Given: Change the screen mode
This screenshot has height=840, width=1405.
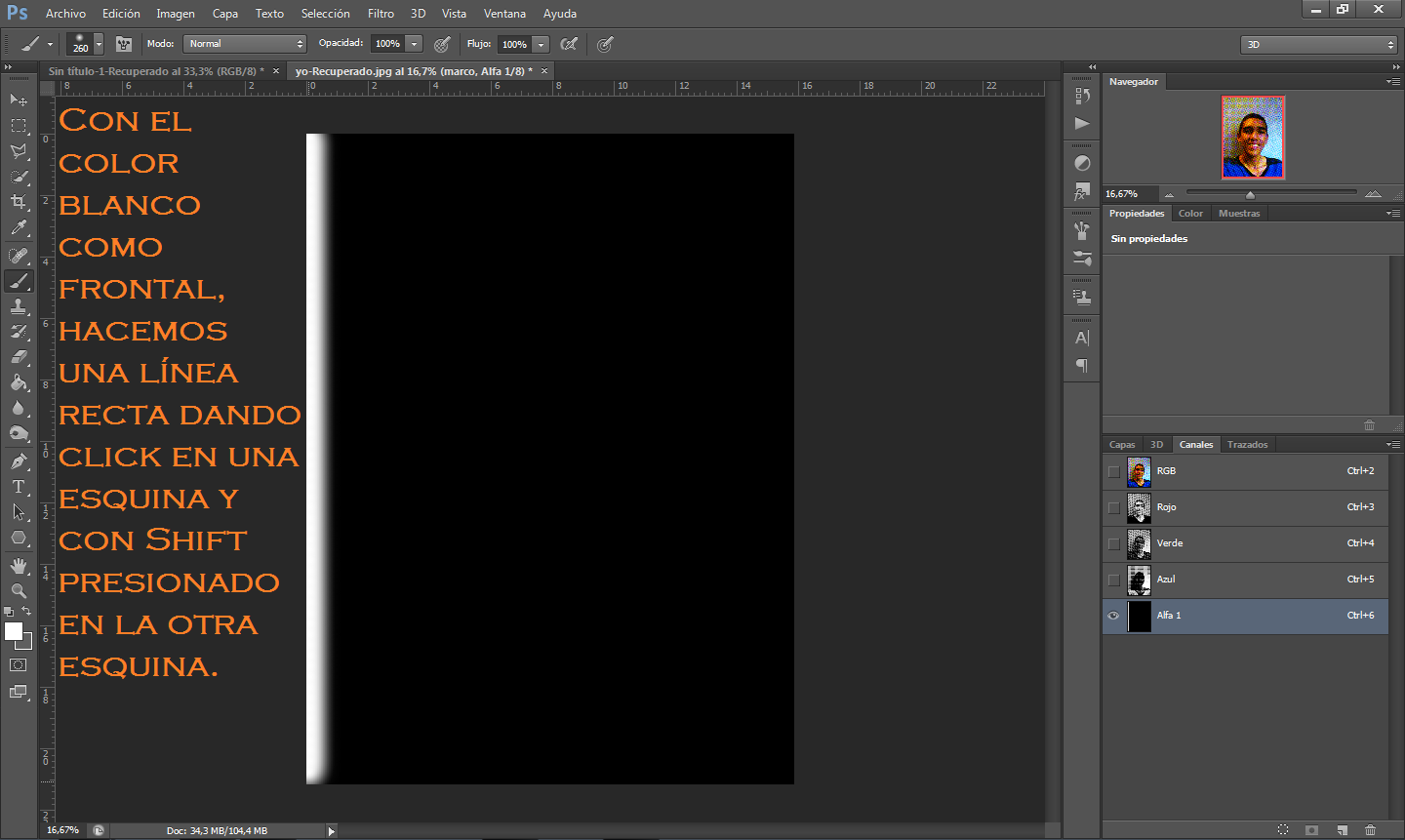Looking at the screenshot, I should (x=19, y=692).
